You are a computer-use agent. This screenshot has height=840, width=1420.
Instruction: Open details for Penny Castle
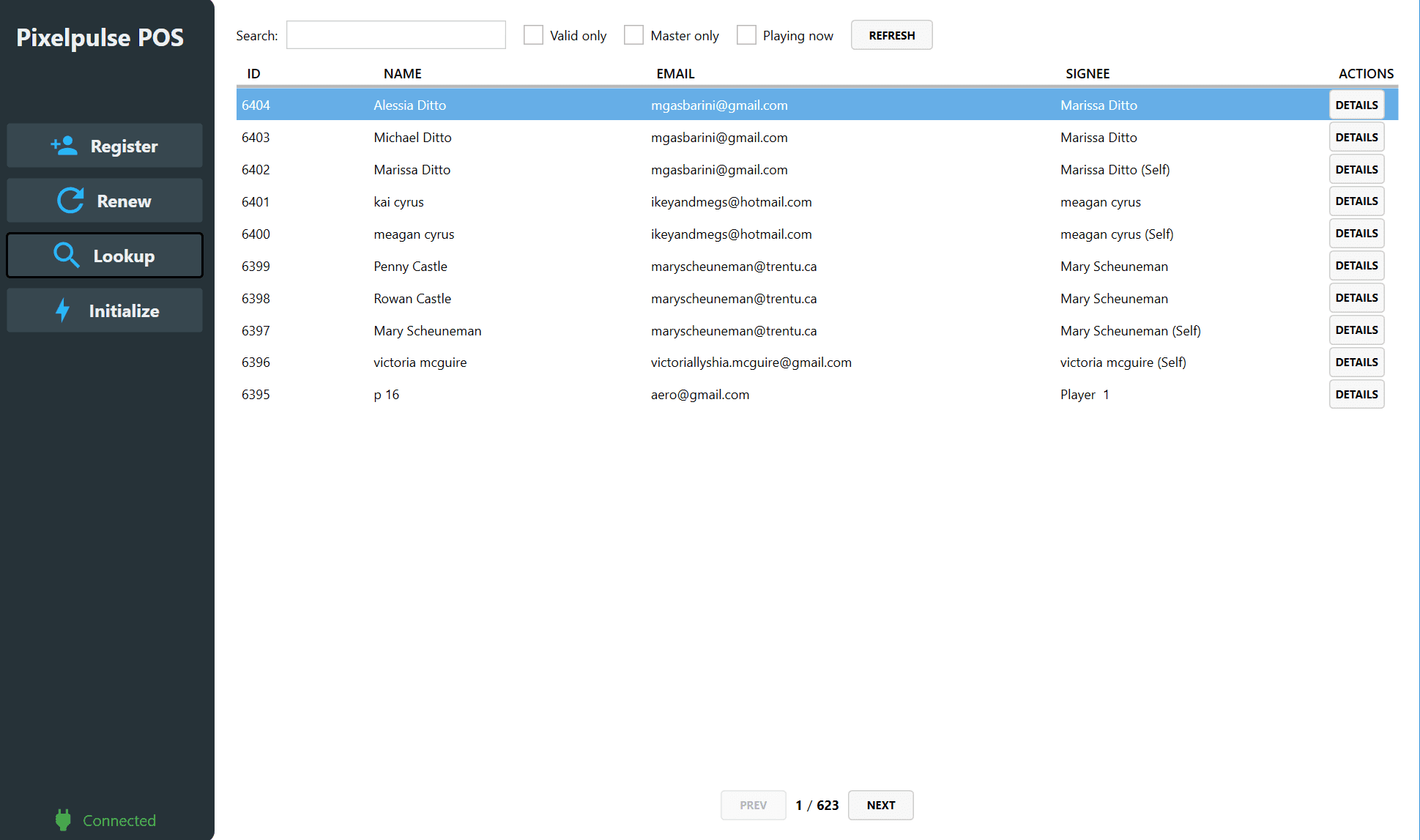click(1356, 265)
